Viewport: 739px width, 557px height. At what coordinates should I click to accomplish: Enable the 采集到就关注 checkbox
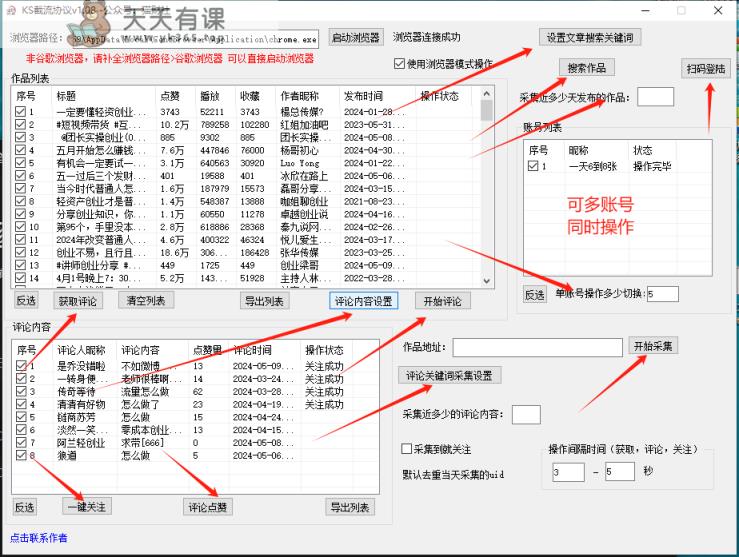pyautogui.click(x=407, y=449)
